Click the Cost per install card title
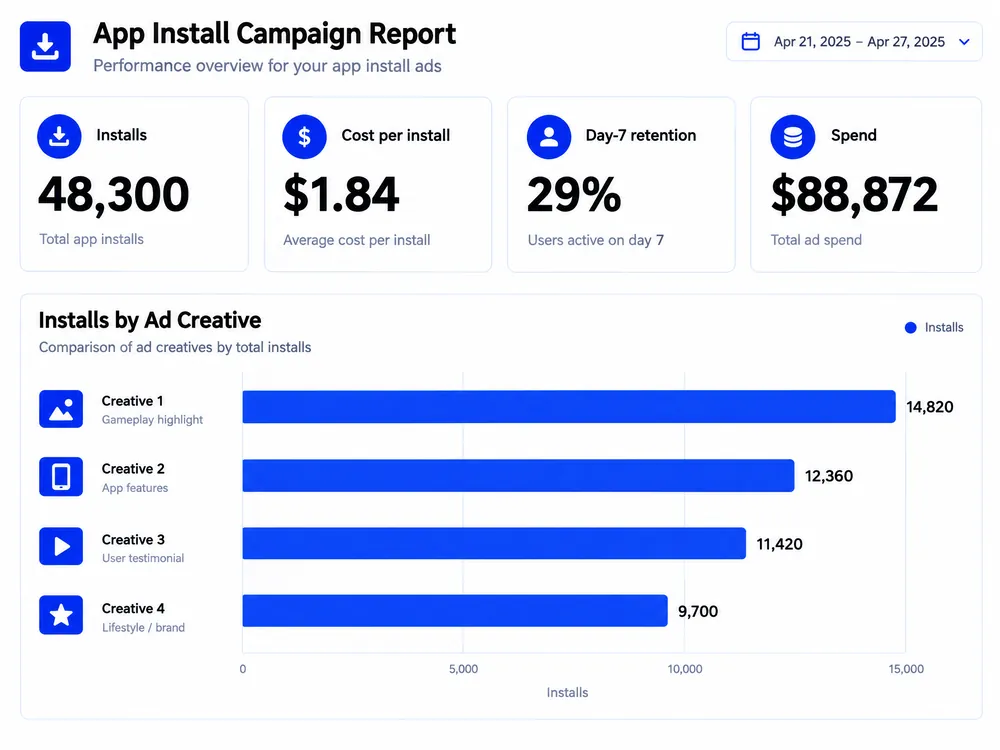Image resolution: width=1000 pixels, height=750 pixels. pyautogui.click(x=395, y=135)
